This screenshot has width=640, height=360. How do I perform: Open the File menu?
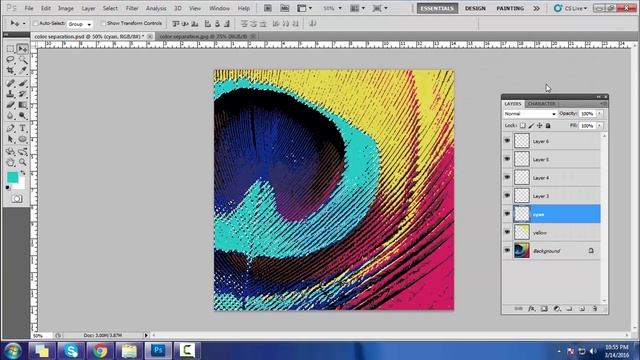tap(29, 8)
